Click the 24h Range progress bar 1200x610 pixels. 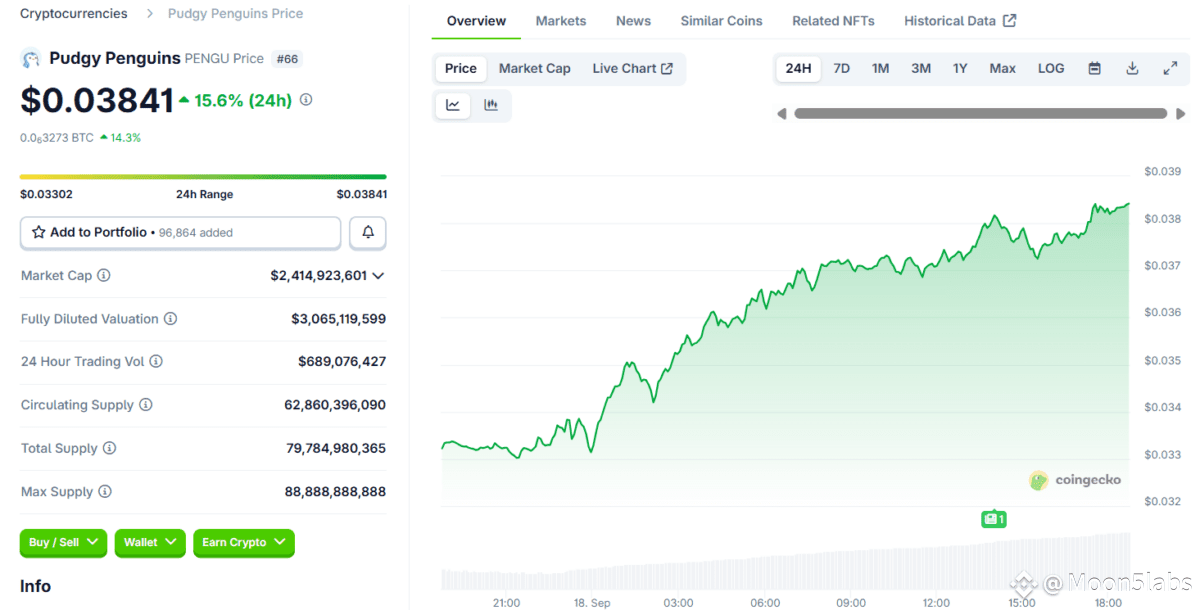tap(203, 177)
